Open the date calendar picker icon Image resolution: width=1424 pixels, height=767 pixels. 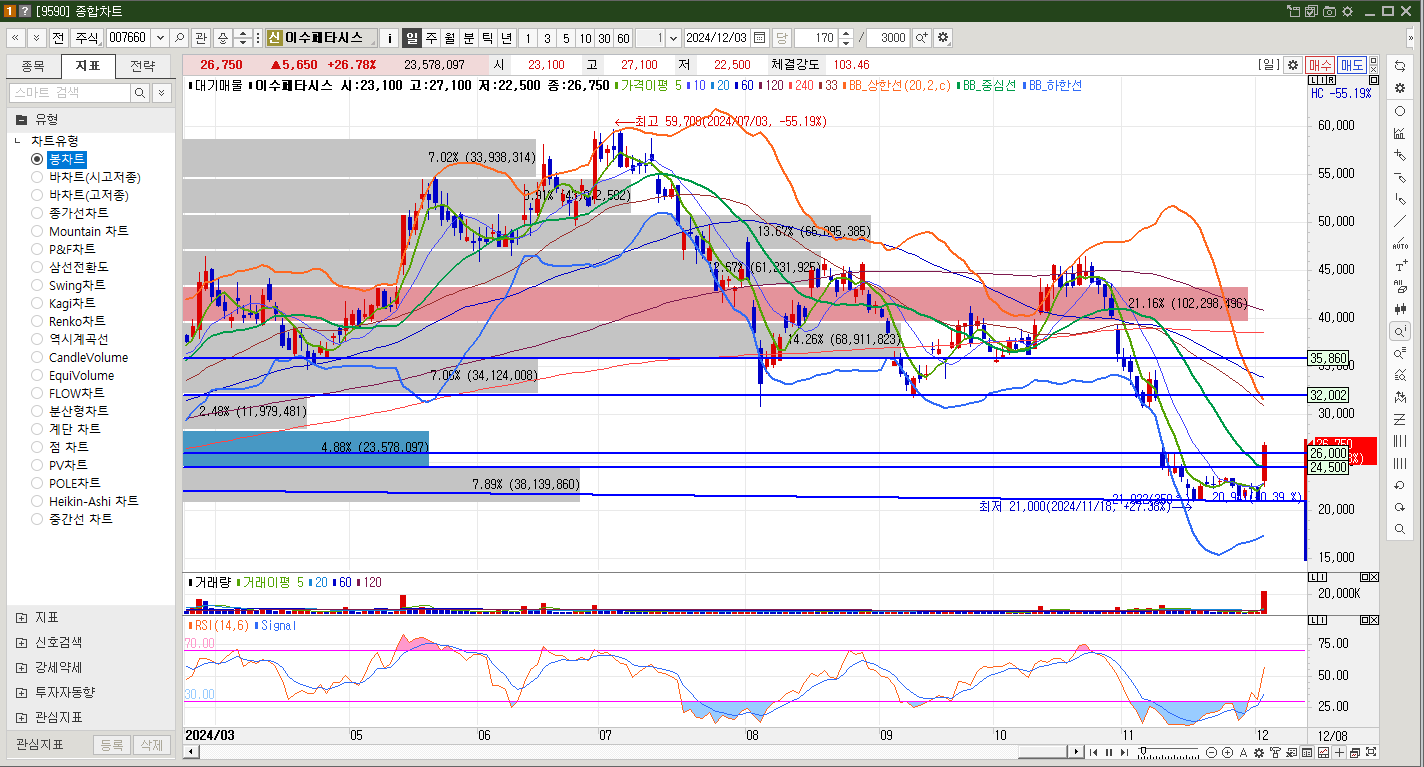click(759, 38)
